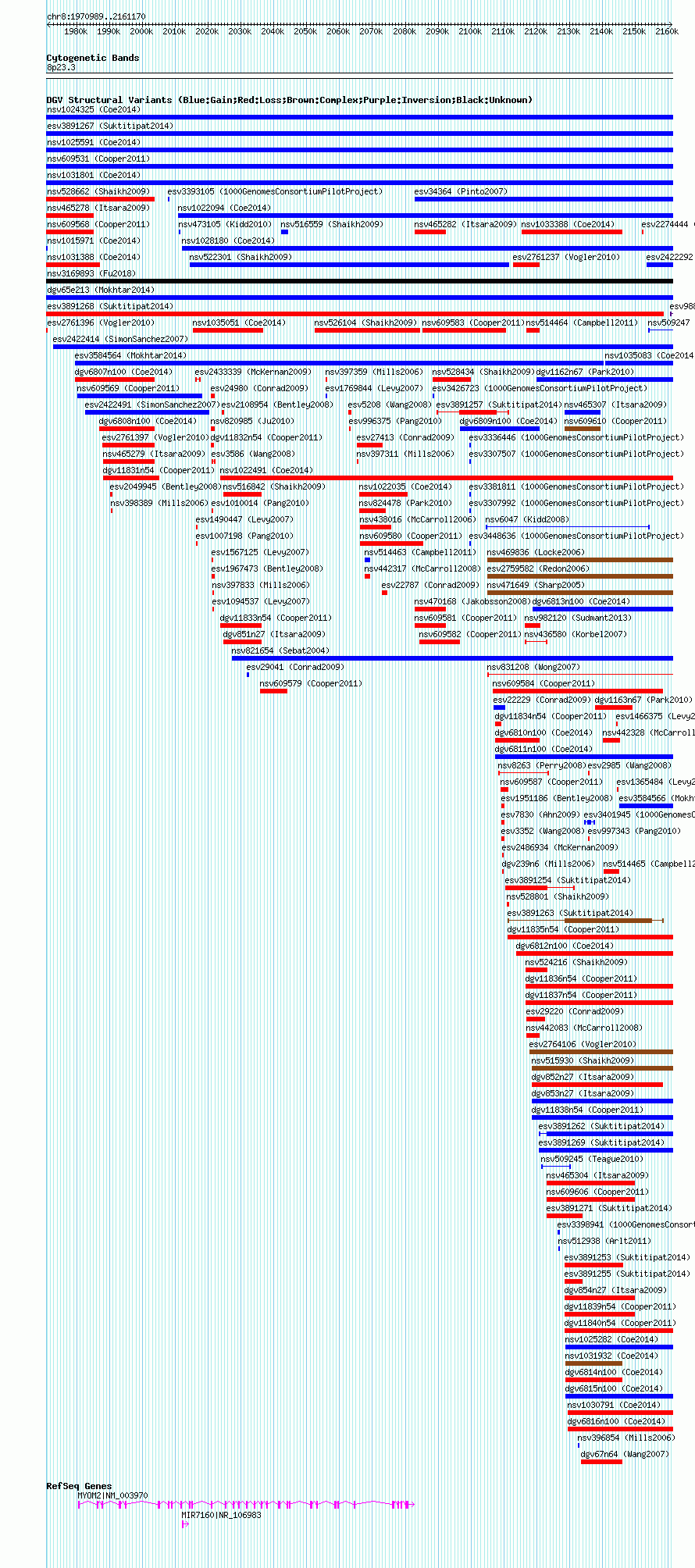
Task: Select variant esv3891267 (Suktitipat2014)
Action: point(110,126)
